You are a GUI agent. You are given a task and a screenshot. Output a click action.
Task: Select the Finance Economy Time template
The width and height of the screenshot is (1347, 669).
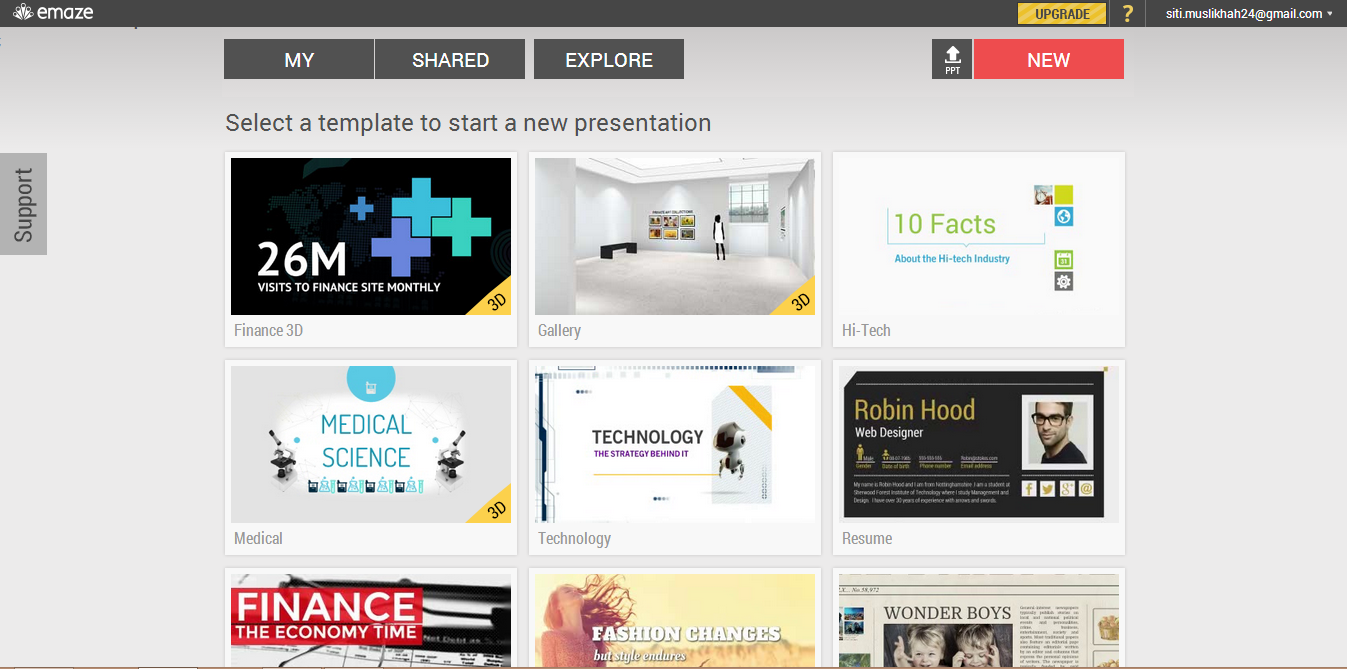point(371,620)
